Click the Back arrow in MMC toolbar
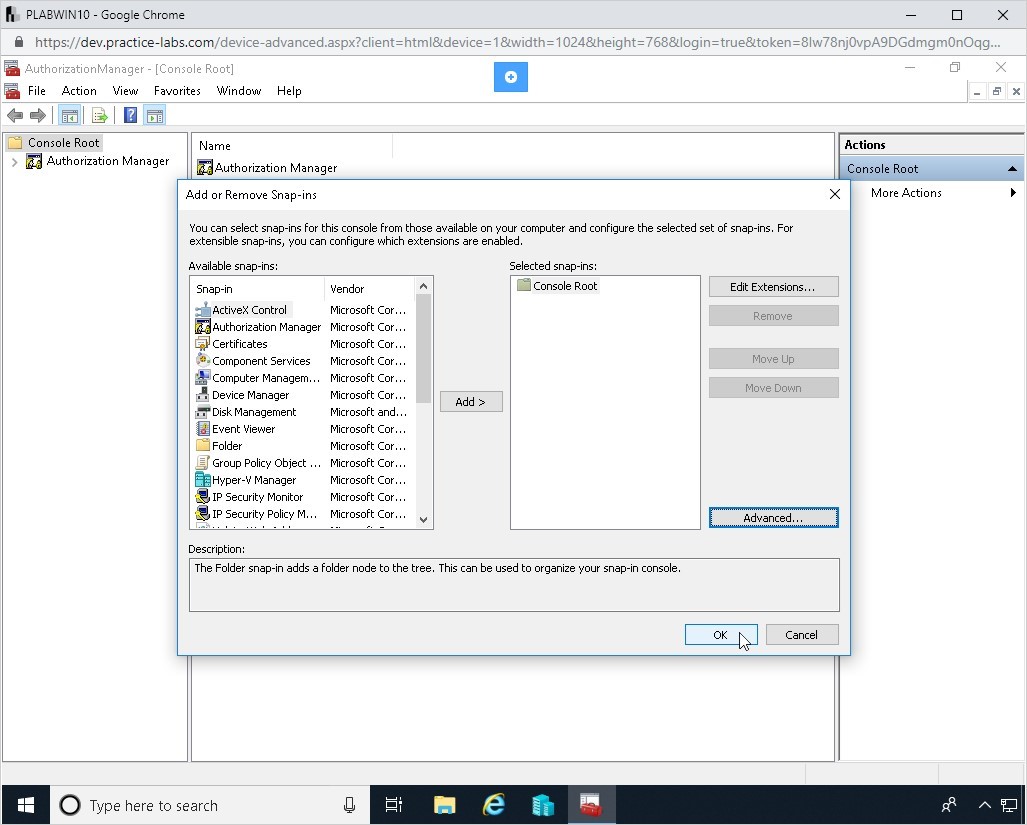This screenshot has width=1027, height=825. coord(14,116)
